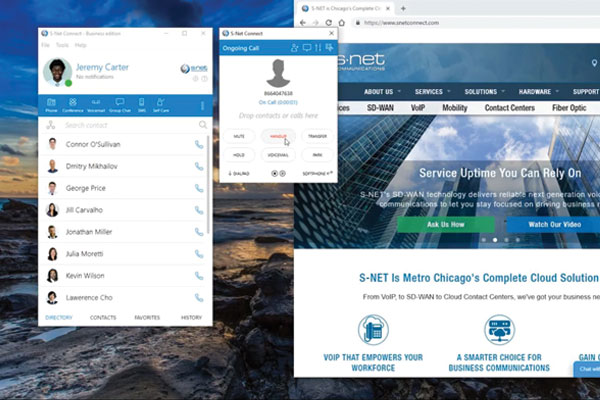Open the File menu
Image resolution: width=600 pixels, height=400 pixels.
46,45
